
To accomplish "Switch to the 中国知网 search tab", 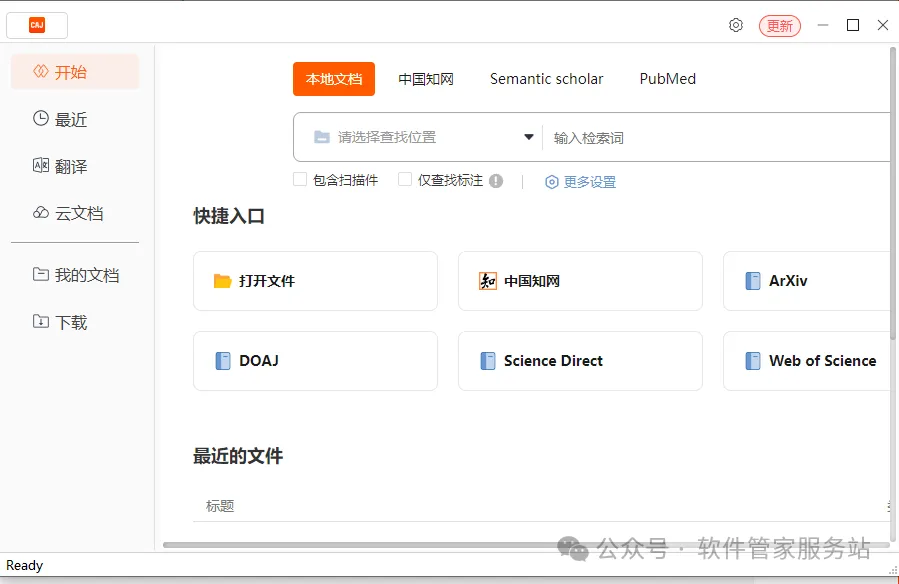I will point(426,79).
